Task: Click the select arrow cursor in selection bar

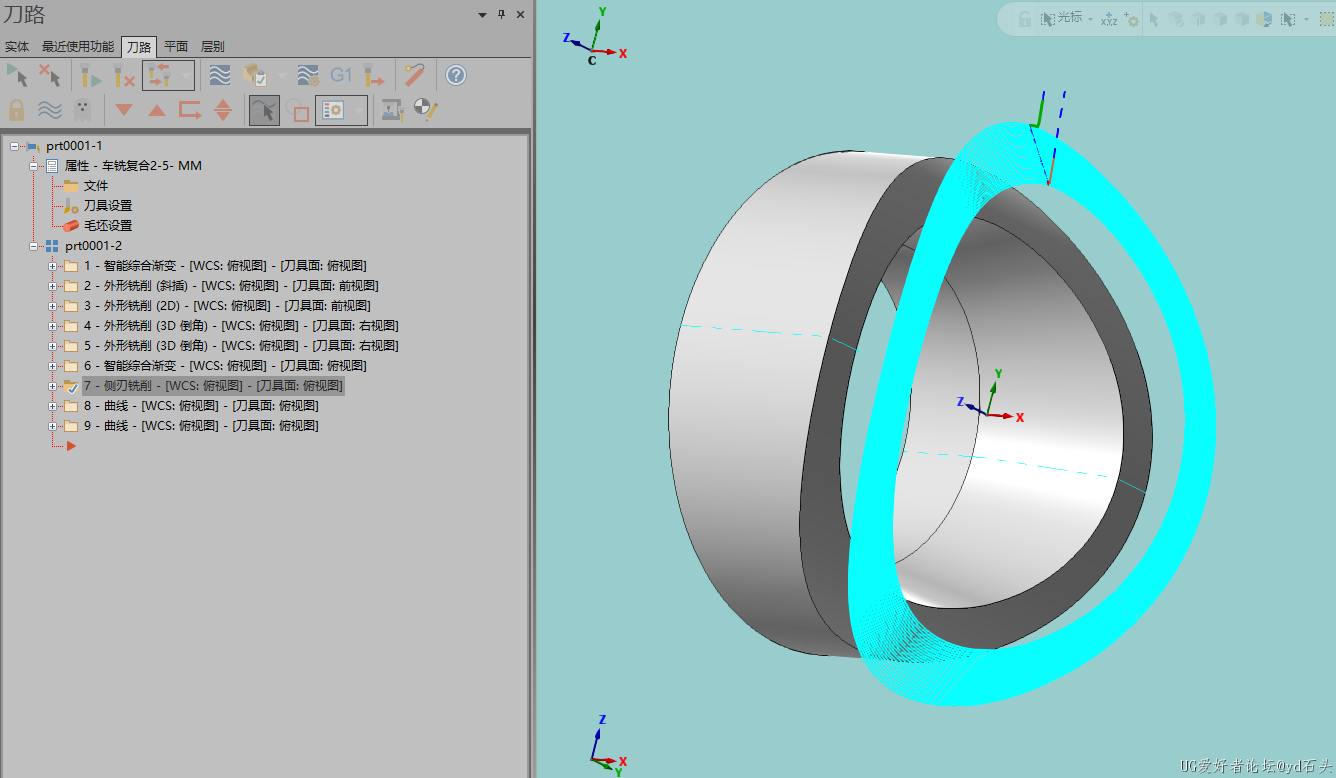Action: [x=1154, y=19]
